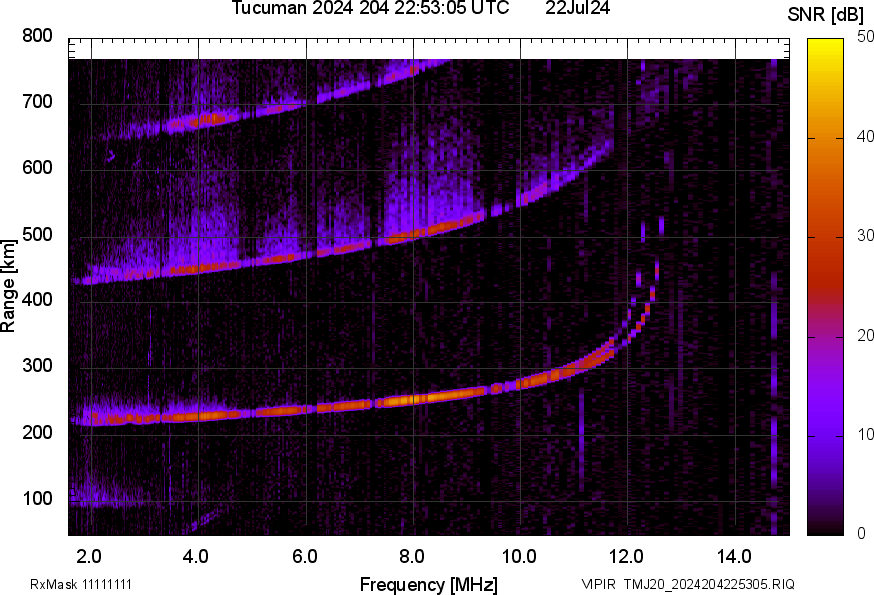Click the Frequency [MHz] axis label
This screenshot has height=595, width=874.
point(428,584)
